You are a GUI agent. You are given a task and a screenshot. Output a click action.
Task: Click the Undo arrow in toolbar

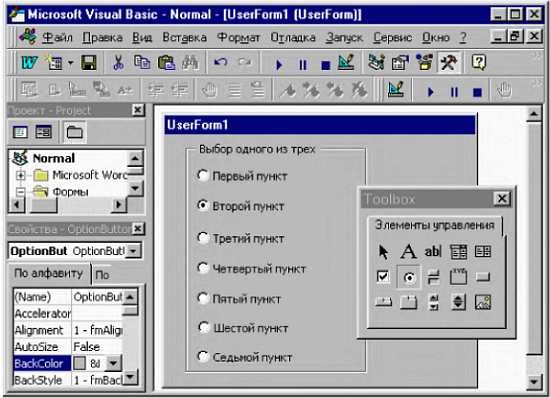pos(221,63)
